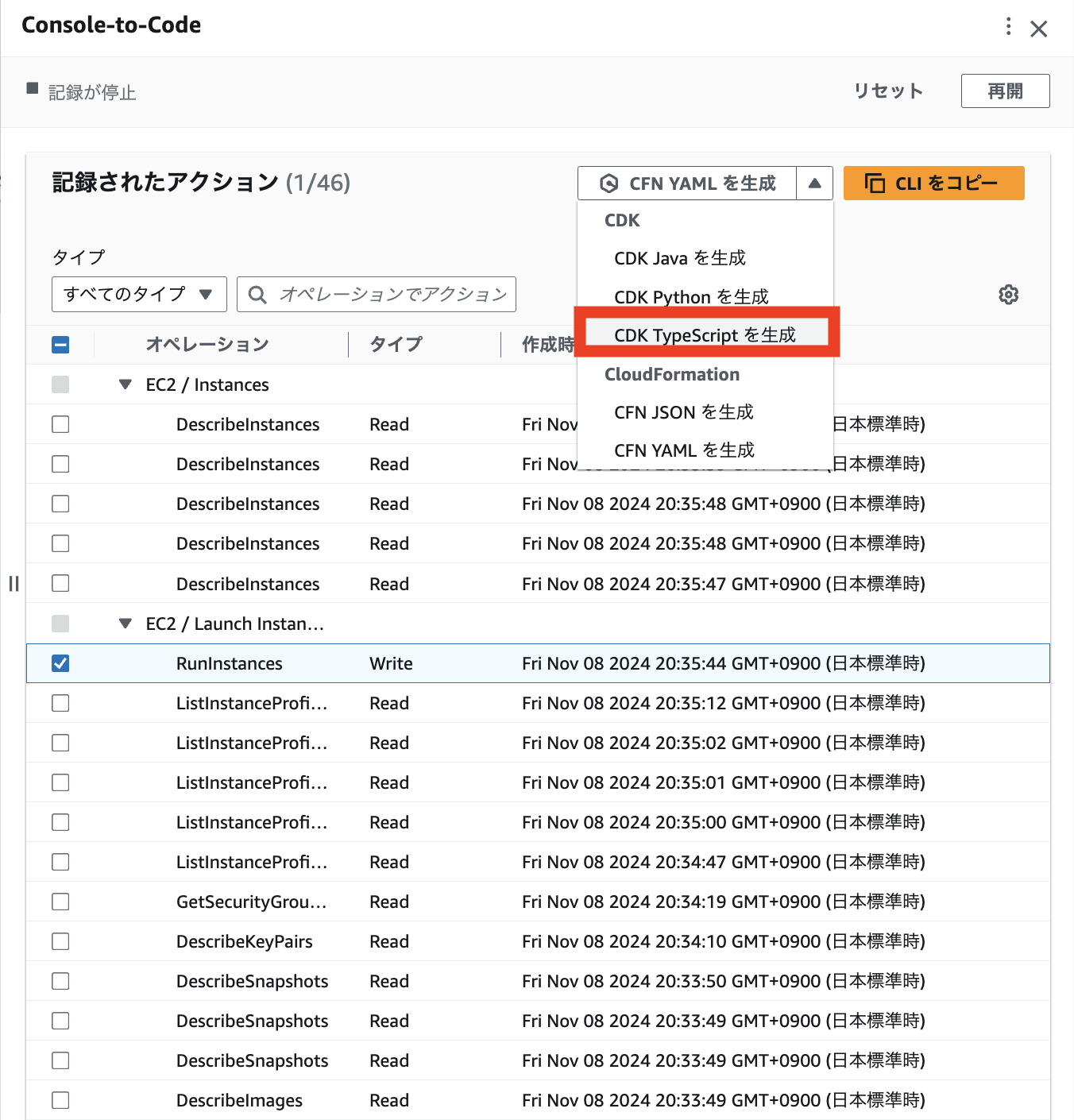Click the arrow beside CFN YAML を生成
Image resolution: width=1074 pixels, height=1120 pixels.
814,183
